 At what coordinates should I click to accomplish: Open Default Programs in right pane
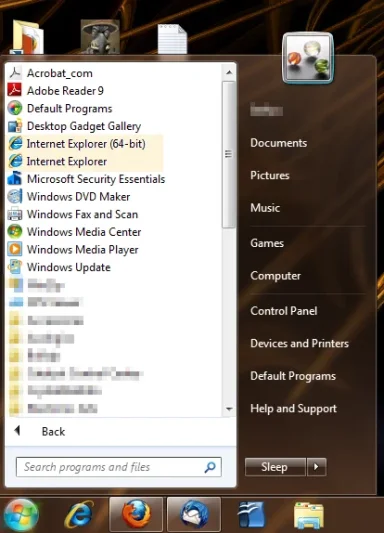point(293,376)
